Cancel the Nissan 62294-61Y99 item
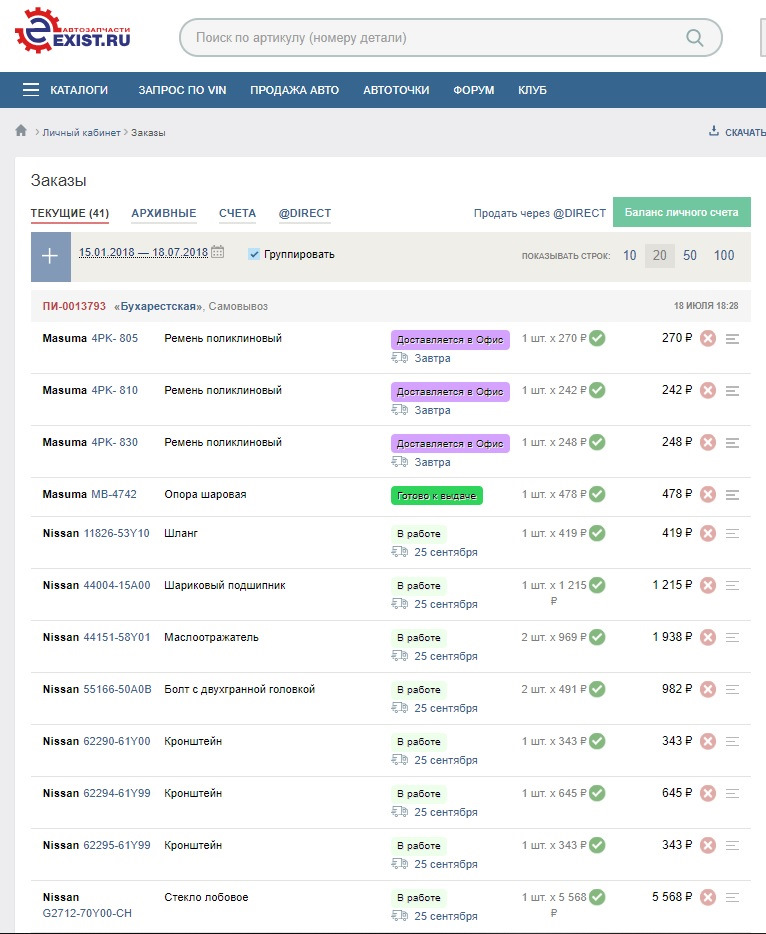Screen dimensions: 766x934 point(708,793)
